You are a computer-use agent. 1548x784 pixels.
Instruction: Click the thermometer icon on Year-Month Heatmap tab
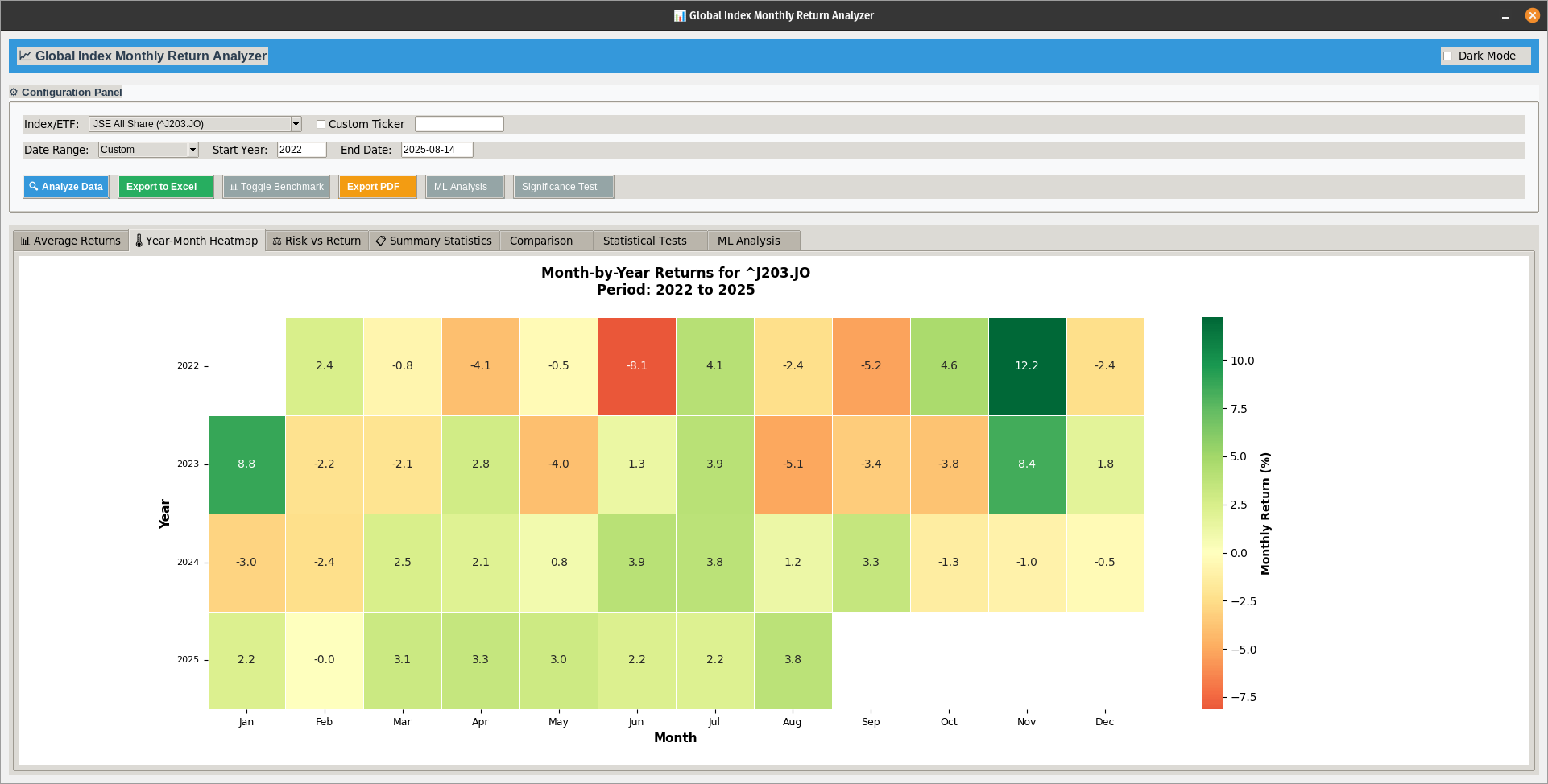[138, 240]
